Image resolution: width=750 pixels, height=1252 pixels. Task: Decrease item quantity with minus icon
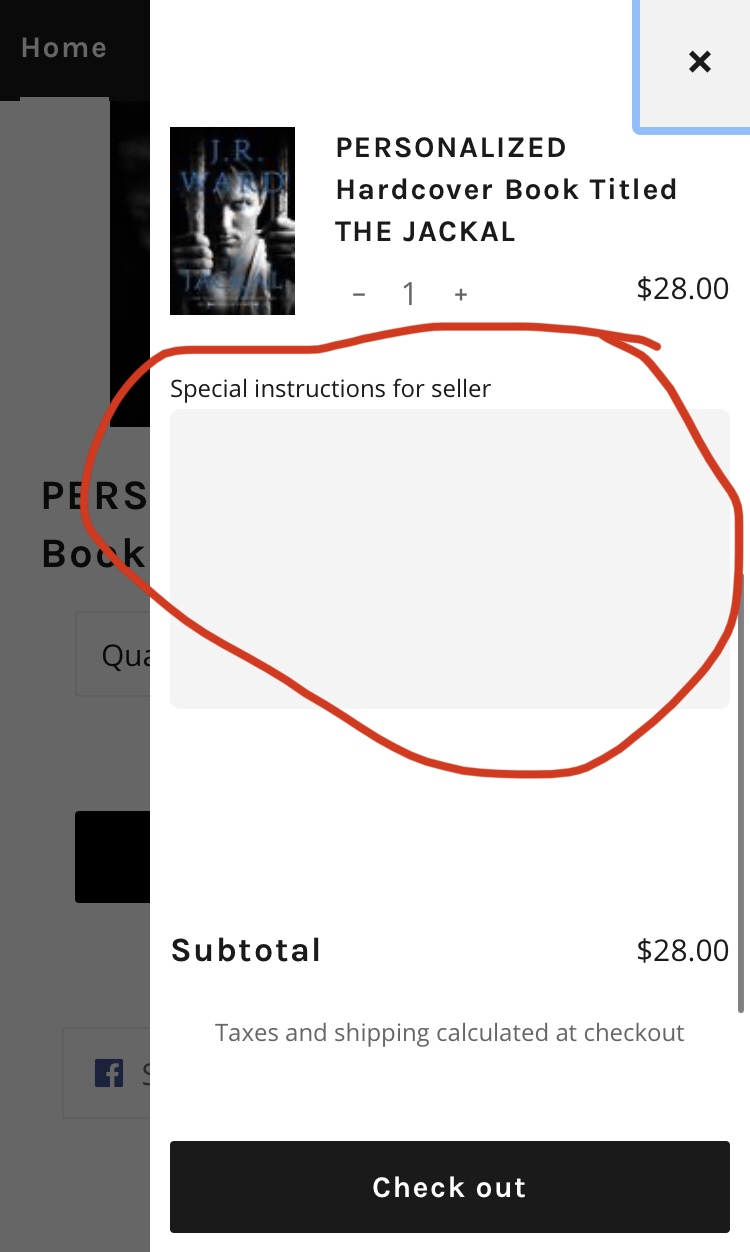(x=359, y=294)
